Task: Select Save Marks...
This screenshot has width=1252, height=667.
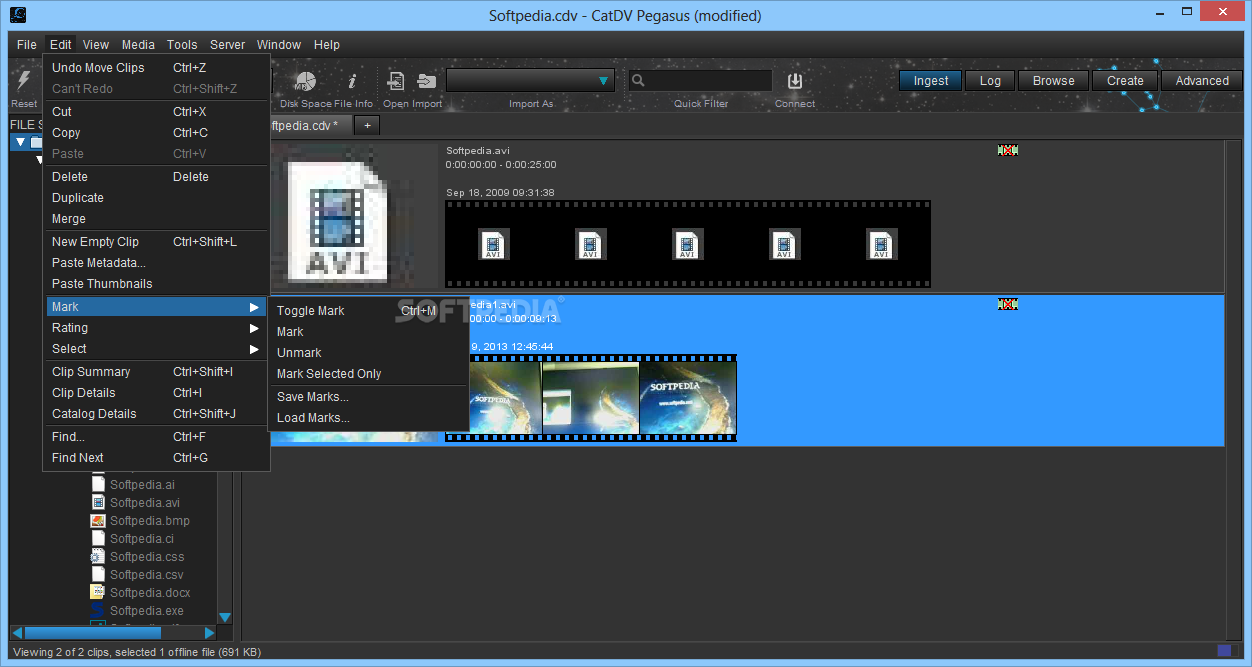Action: pyautogui.click(x=369, y=397)
